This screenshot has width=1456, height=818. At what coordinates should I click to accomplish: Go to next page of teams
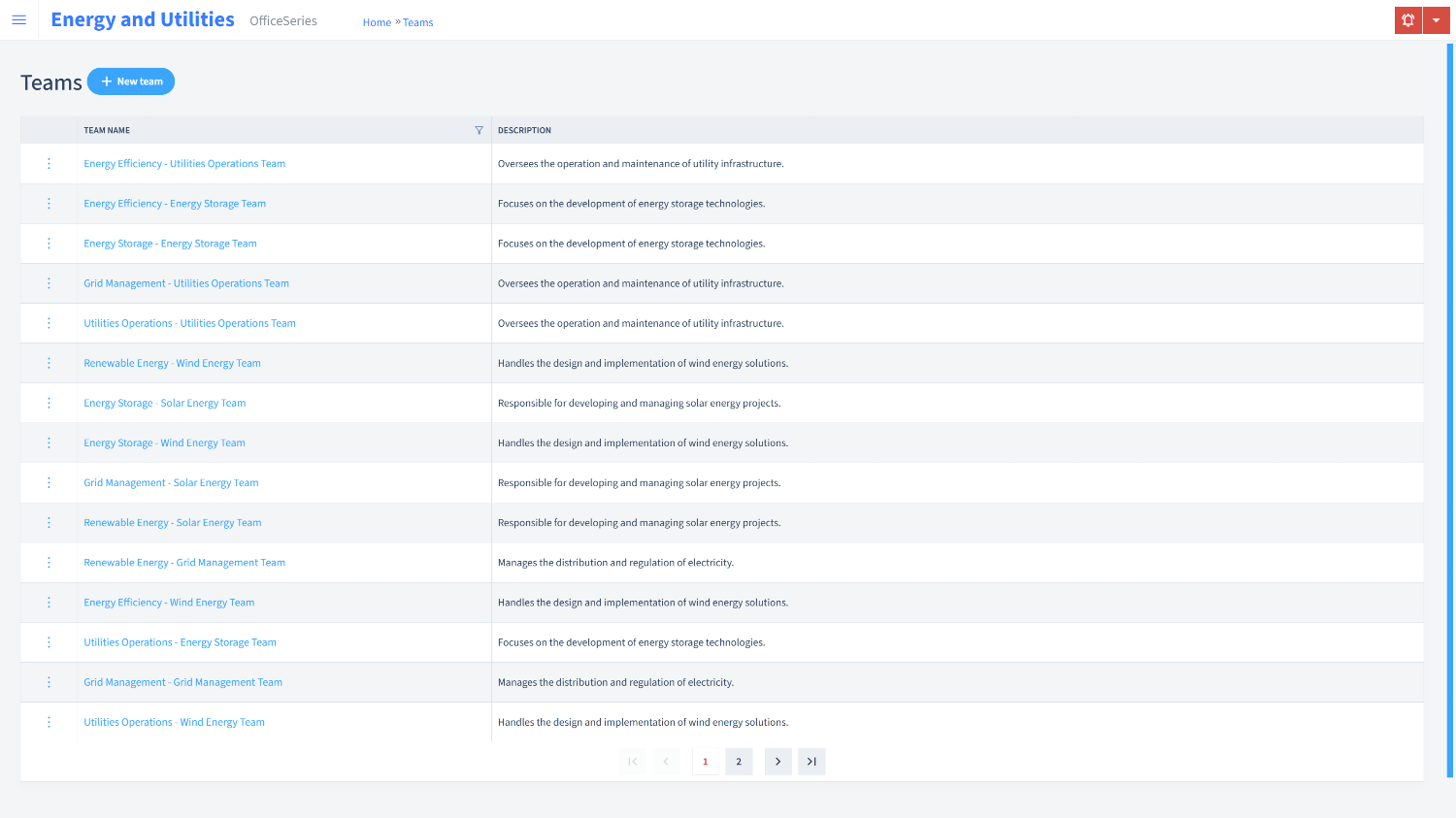[x=778, y=762]
